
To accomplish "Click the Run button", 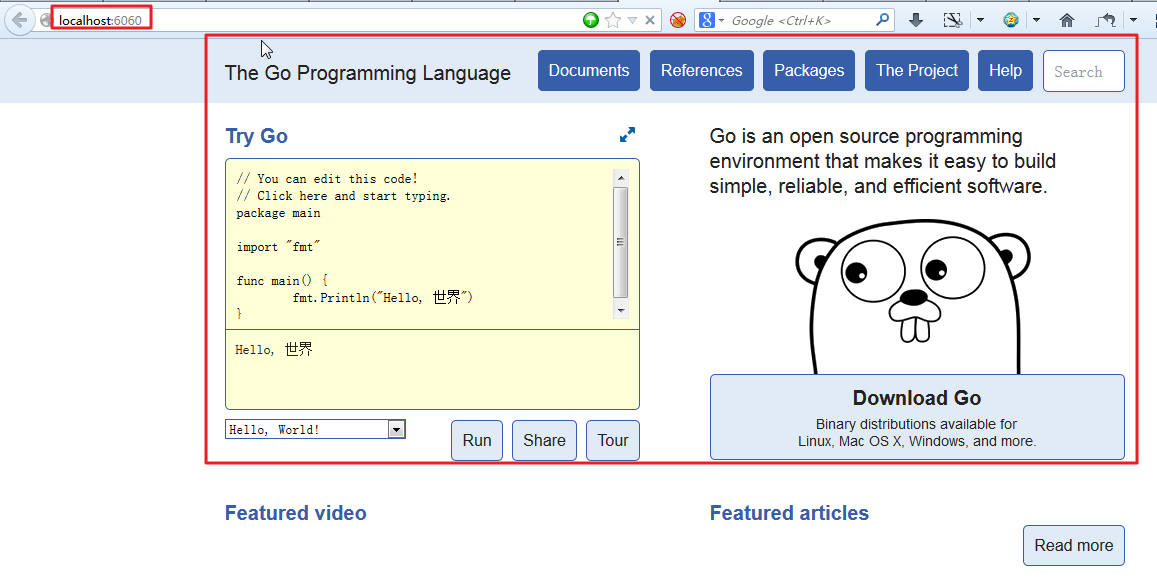I will (x=477, y=440).
